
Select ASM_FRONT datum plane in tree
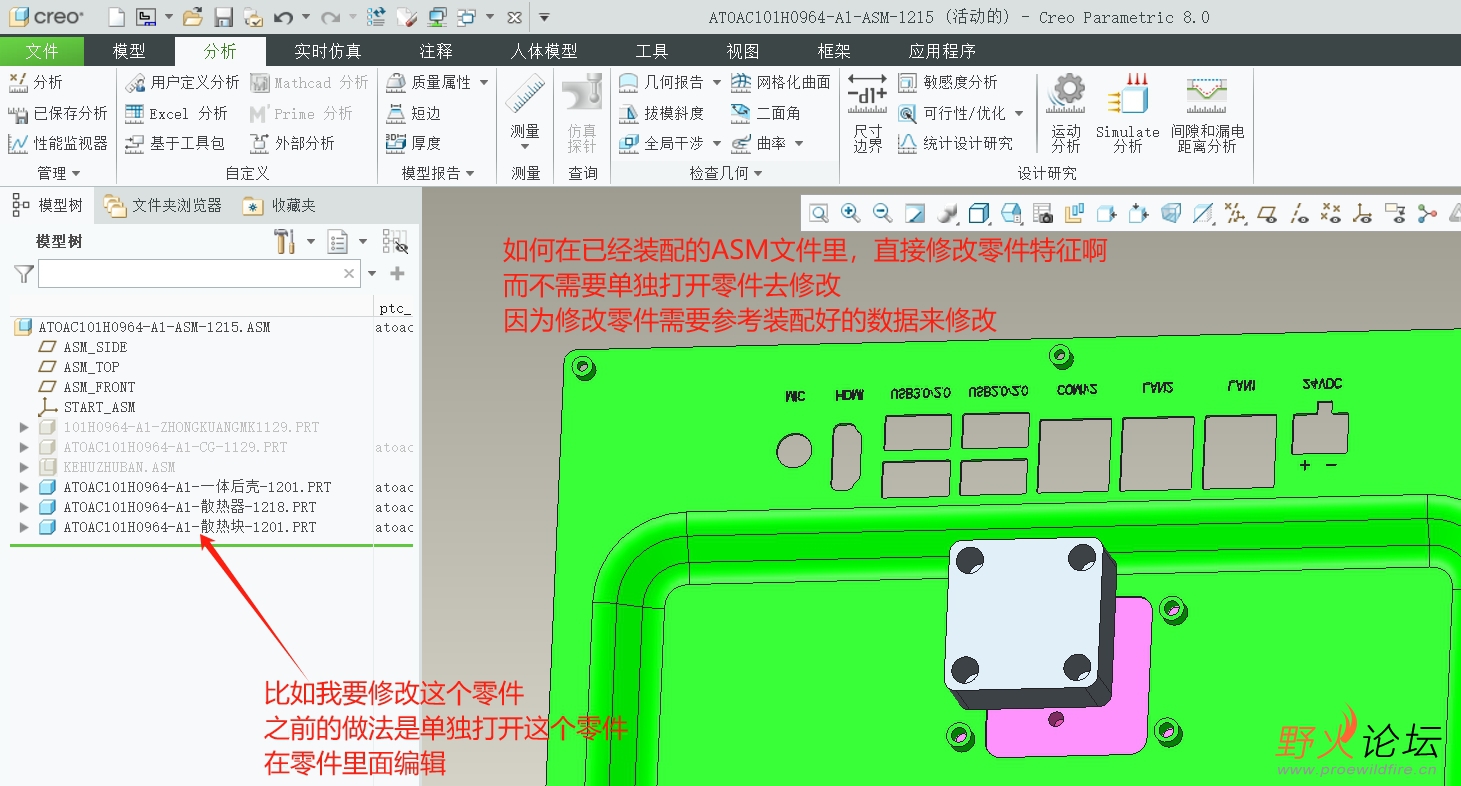(x=99, y=387)
